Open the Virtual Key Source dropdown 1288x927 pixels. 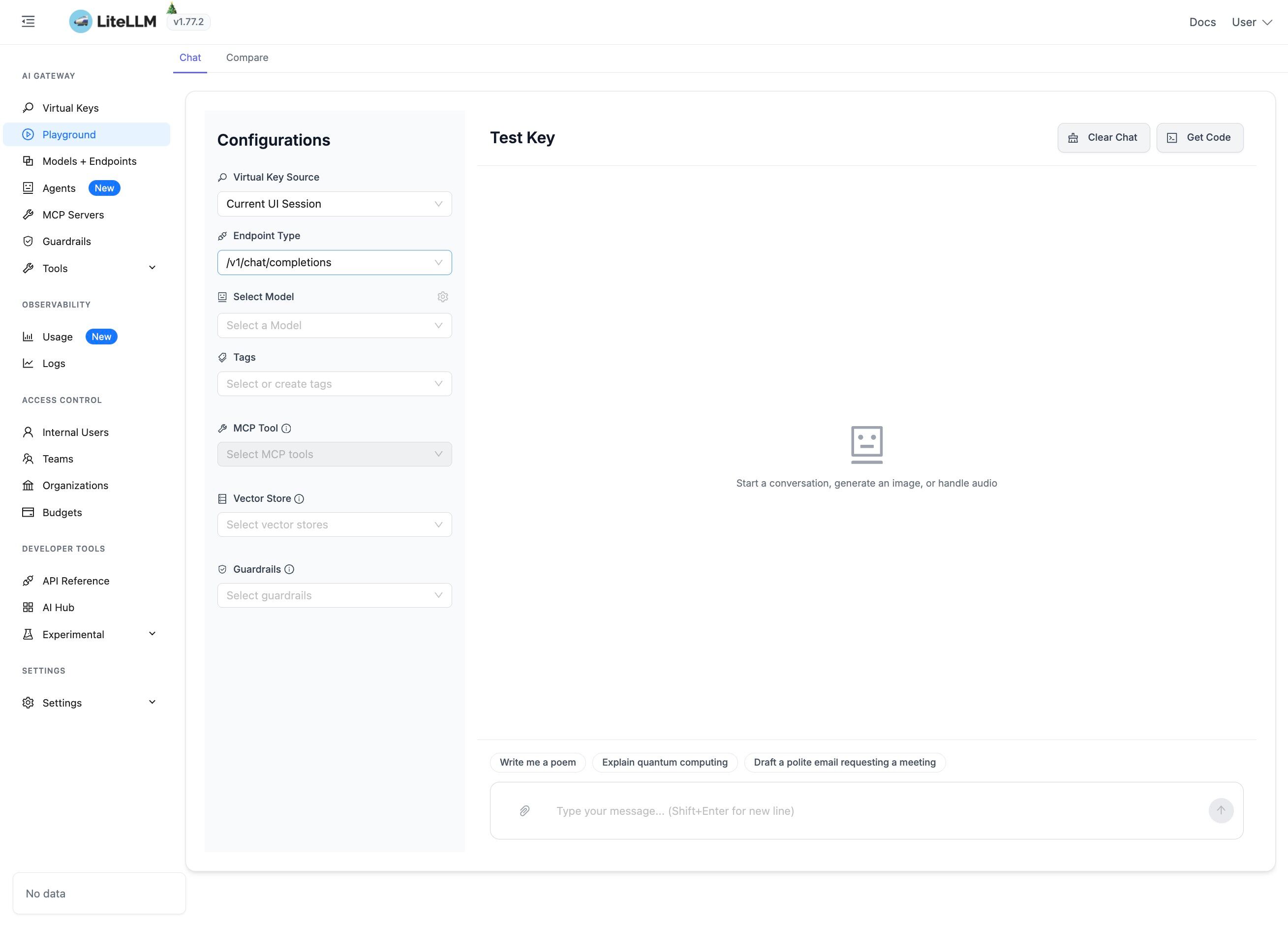(334, 203)
